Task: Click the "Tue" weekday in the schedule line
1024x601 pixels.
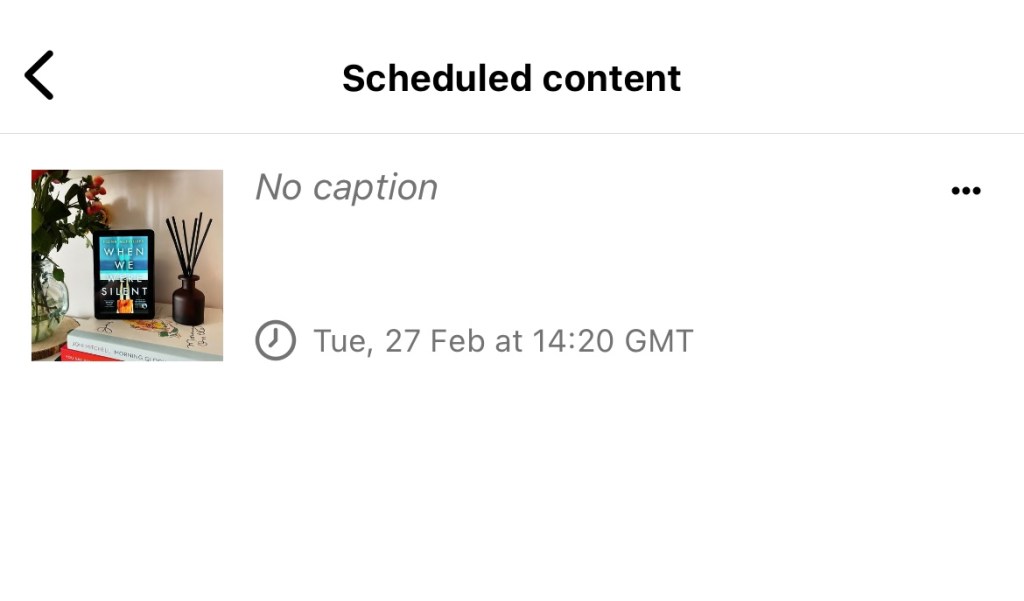Action: coord(339,341)
